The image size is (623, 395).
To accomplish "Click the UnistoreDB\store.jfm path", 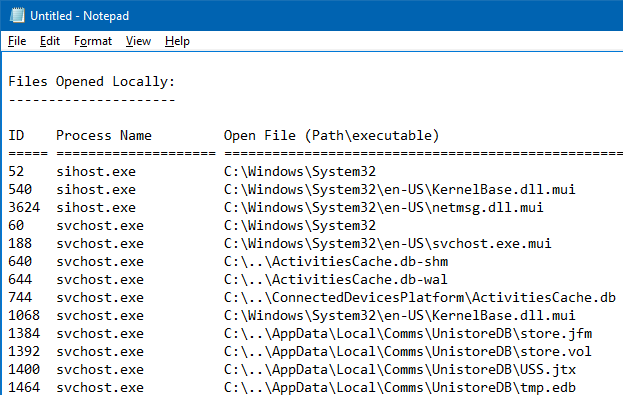I will pyautogui.click(x=408, y=333).
